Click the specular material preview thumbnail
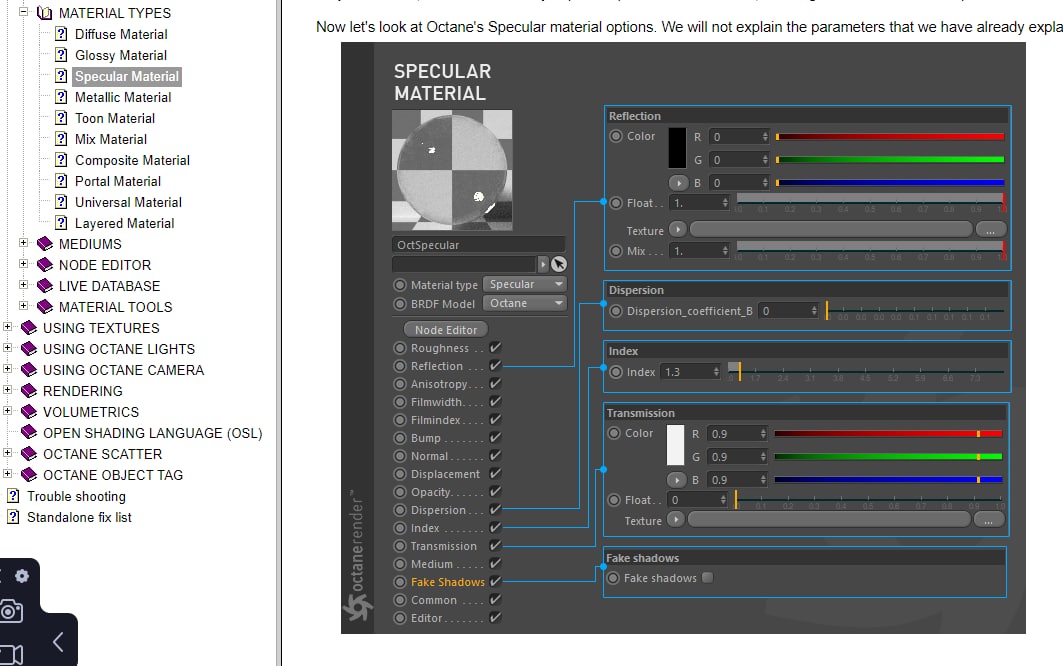Viewport: 1063px width, 666px height. [x=452, y=170]
